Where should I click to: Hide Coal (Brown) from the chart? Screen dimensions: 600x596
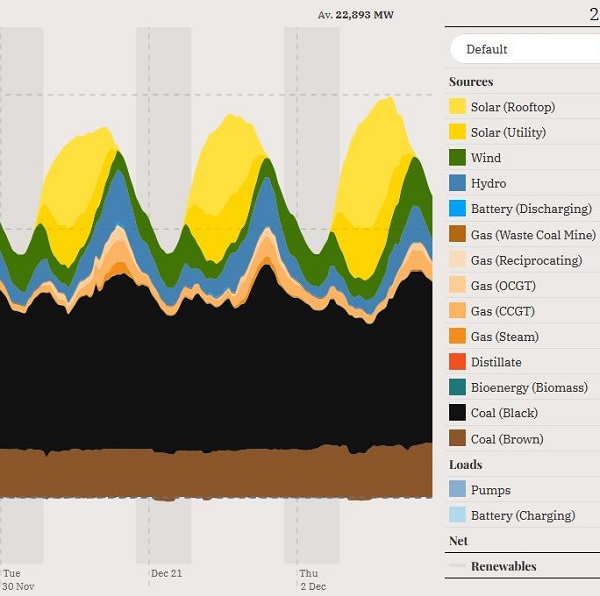(x=506, y=439)
